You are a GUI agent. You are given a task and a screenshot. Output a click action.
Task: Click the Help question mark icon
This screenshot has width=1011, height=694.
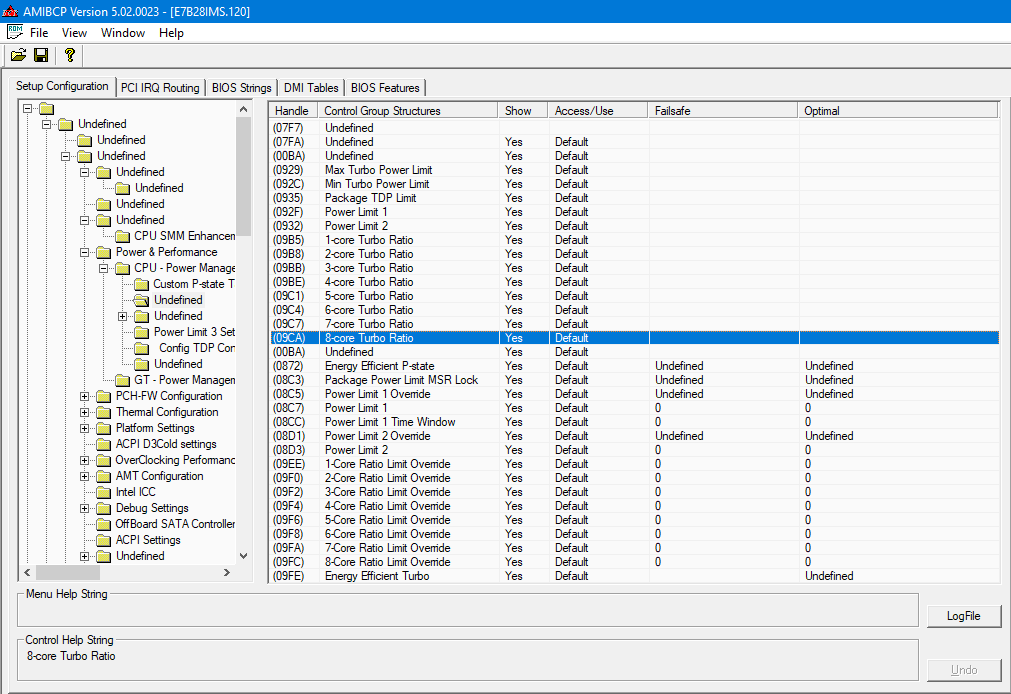(x=69, y=55)
